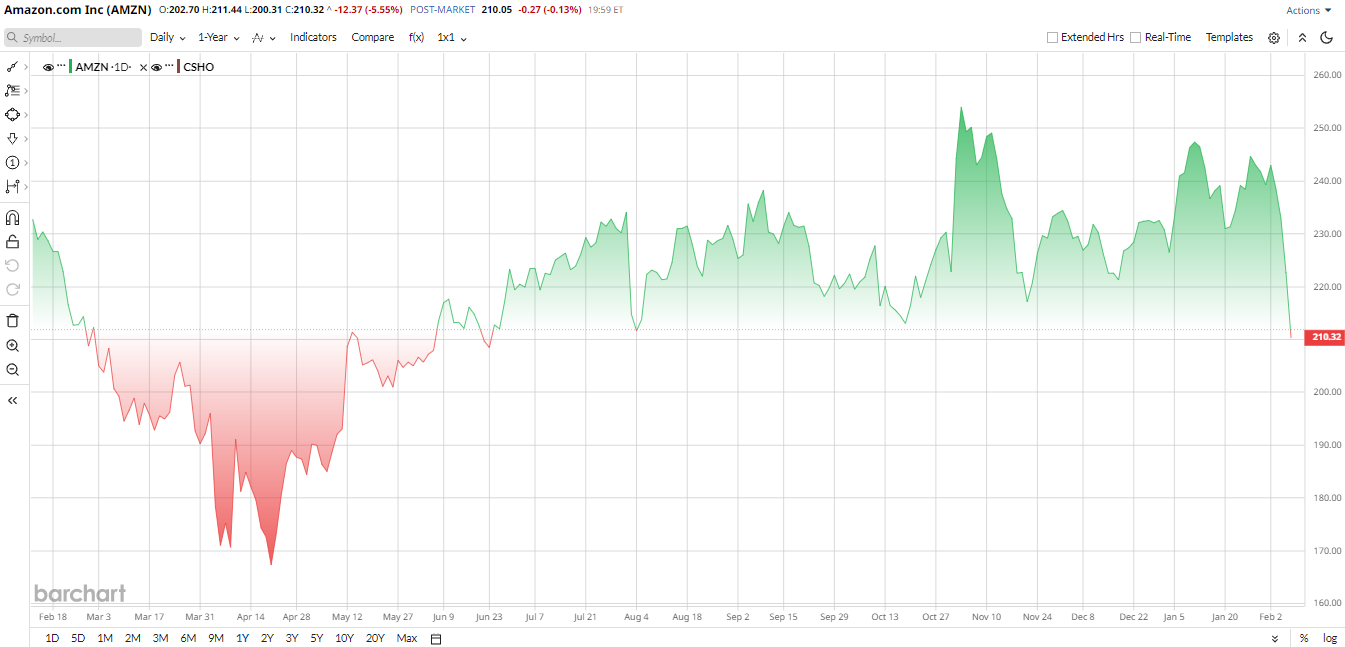Select the 5D time range
The width and height of the screenshot is (1345, 647).
[78, 638]
